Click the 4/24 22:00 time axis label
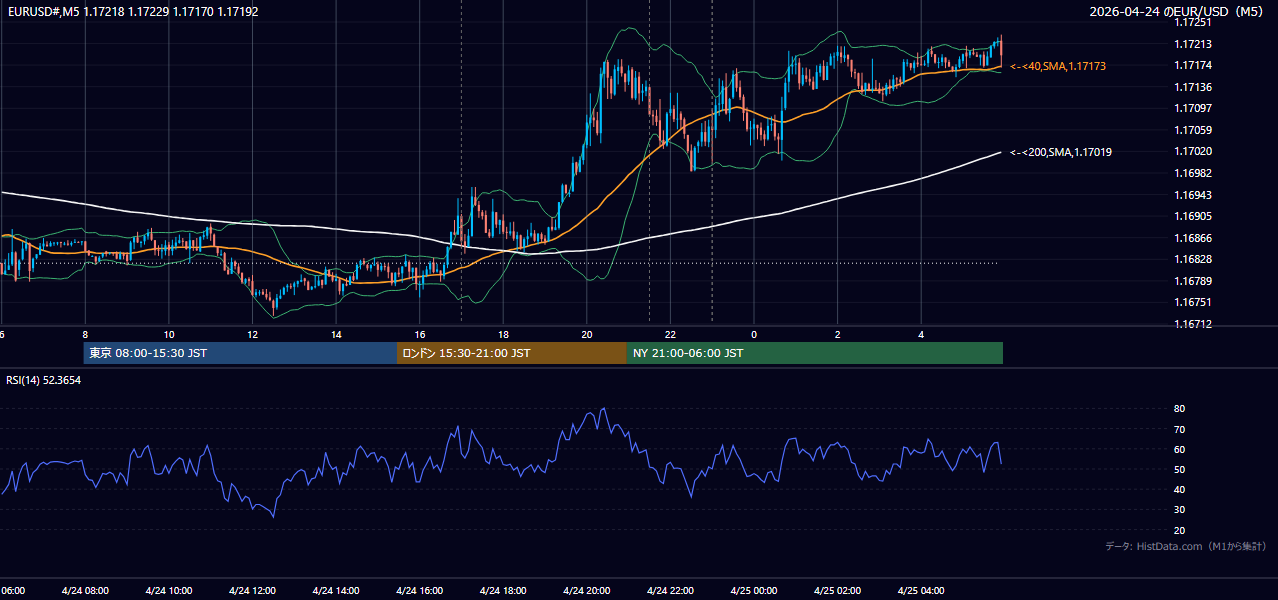This screenshot has height=600, width=1278. click(x=671, y=590)
